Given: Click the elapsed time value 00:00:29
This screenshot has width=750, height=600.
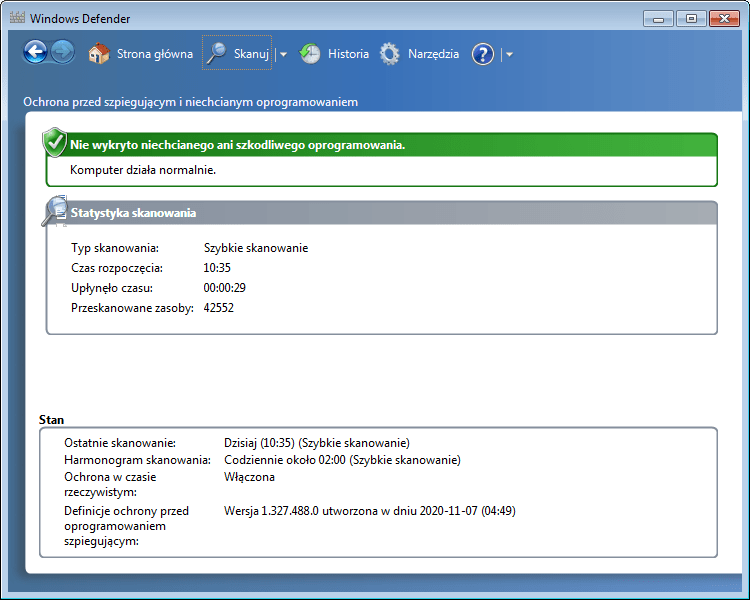Looking at the screenshot, I should point(225,288).
